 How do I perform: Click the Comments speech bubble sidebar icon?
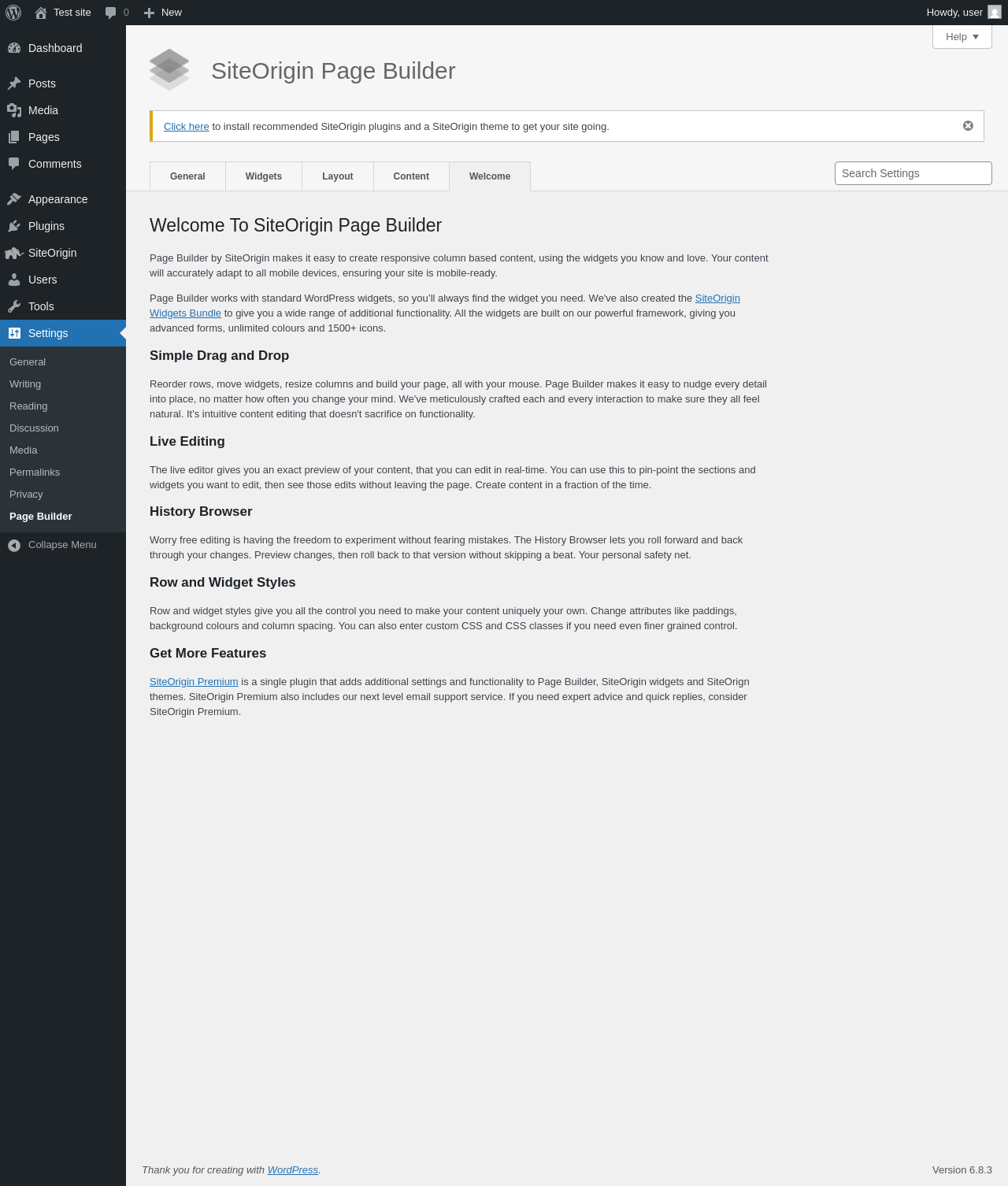click(14, 164)
